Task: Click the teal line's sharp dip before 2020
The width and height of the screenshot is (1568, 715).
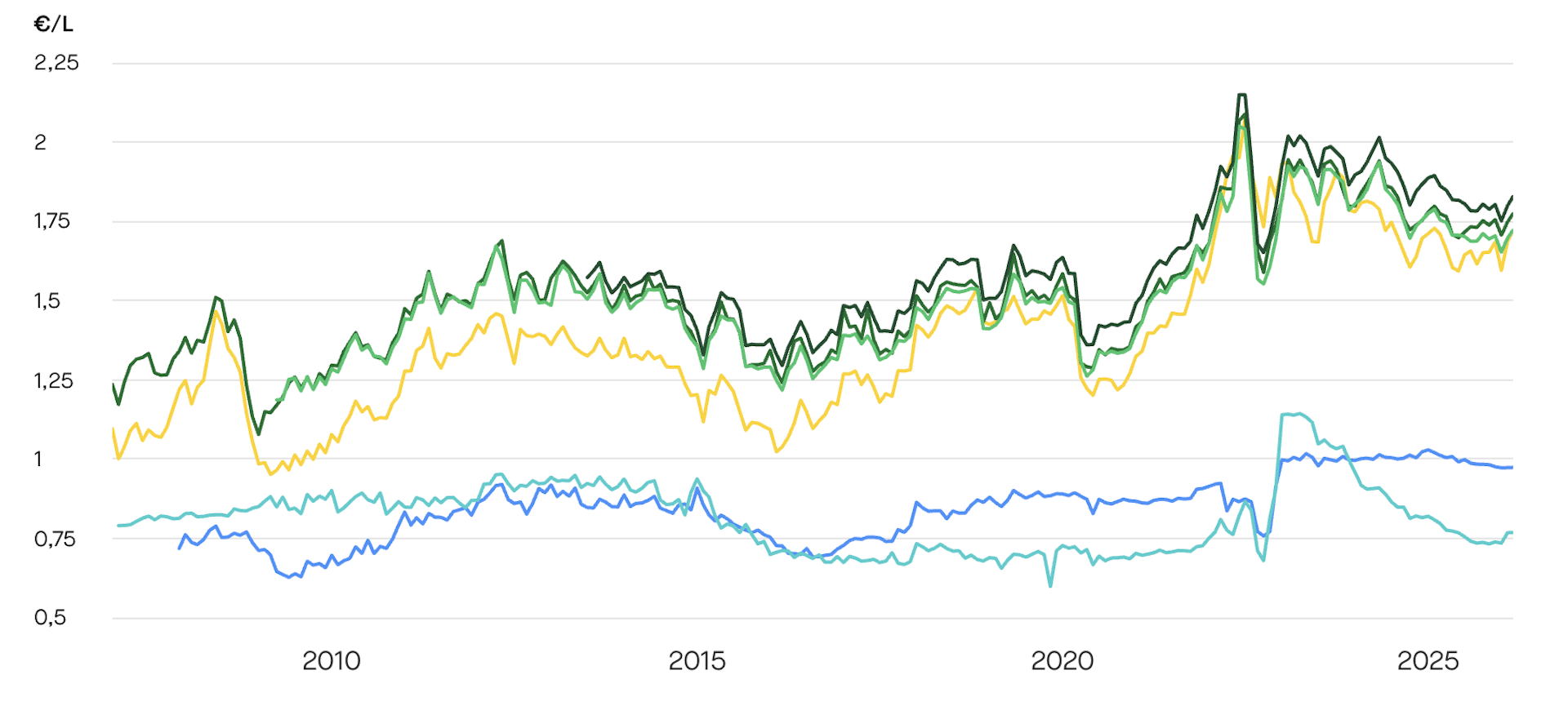Action: (1050, 585)
